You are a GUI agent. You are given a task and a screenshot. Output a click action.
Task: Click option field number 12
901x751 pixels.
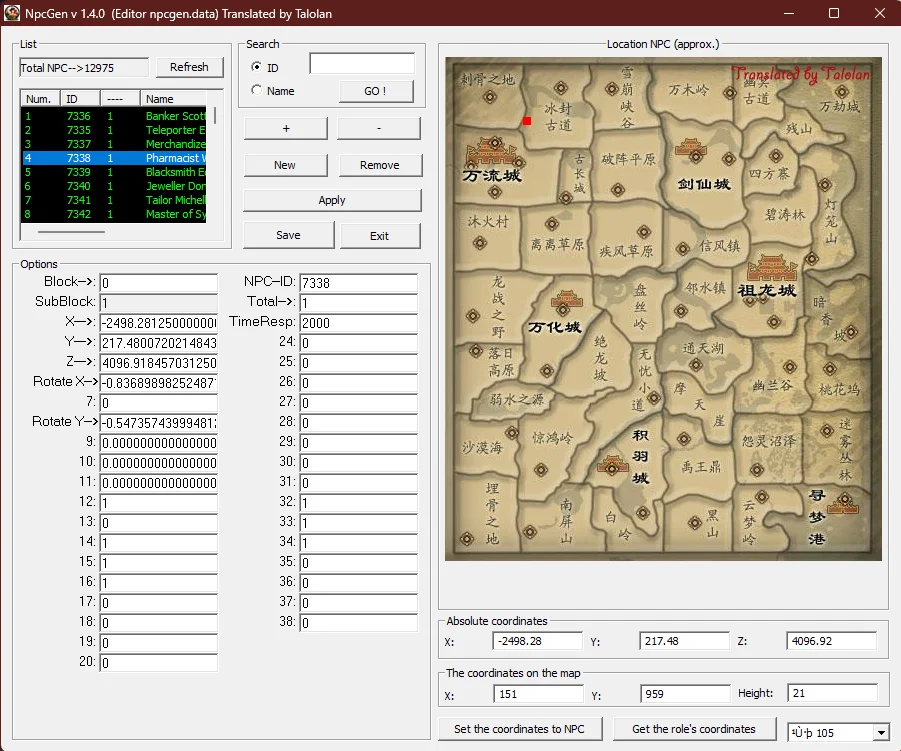point(159,503)
